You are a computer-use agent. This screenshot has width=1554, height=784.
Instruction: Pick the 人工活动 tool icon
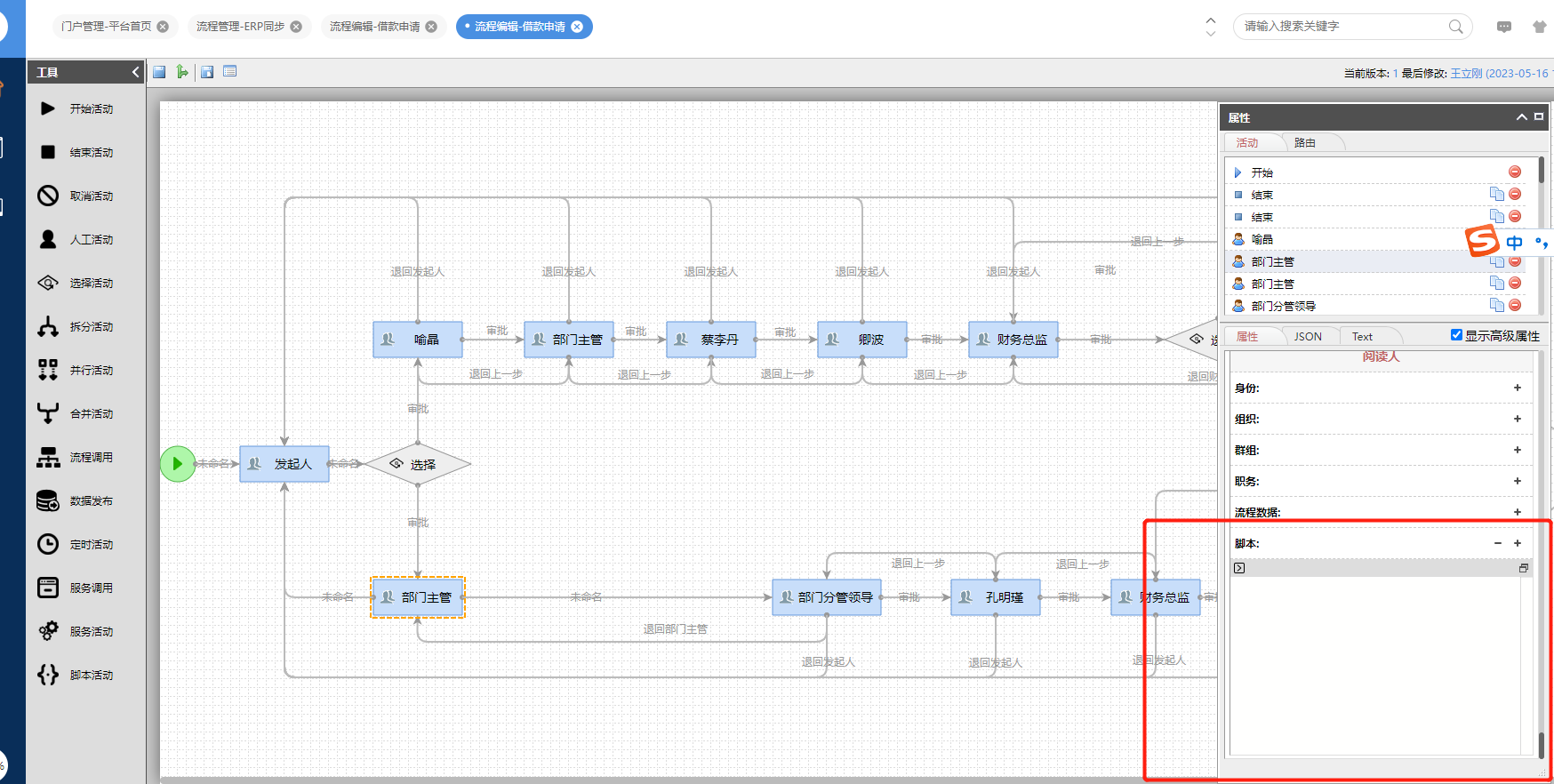coord(48,239)
